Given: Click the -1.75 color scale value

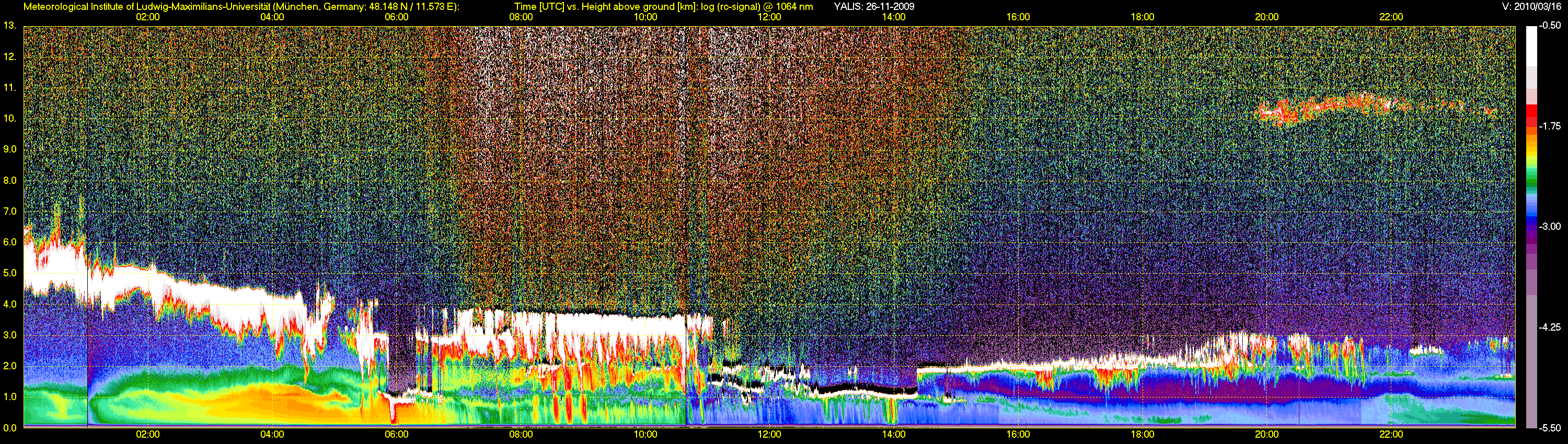Looking at the screenshot, I should pos(1550,126).
